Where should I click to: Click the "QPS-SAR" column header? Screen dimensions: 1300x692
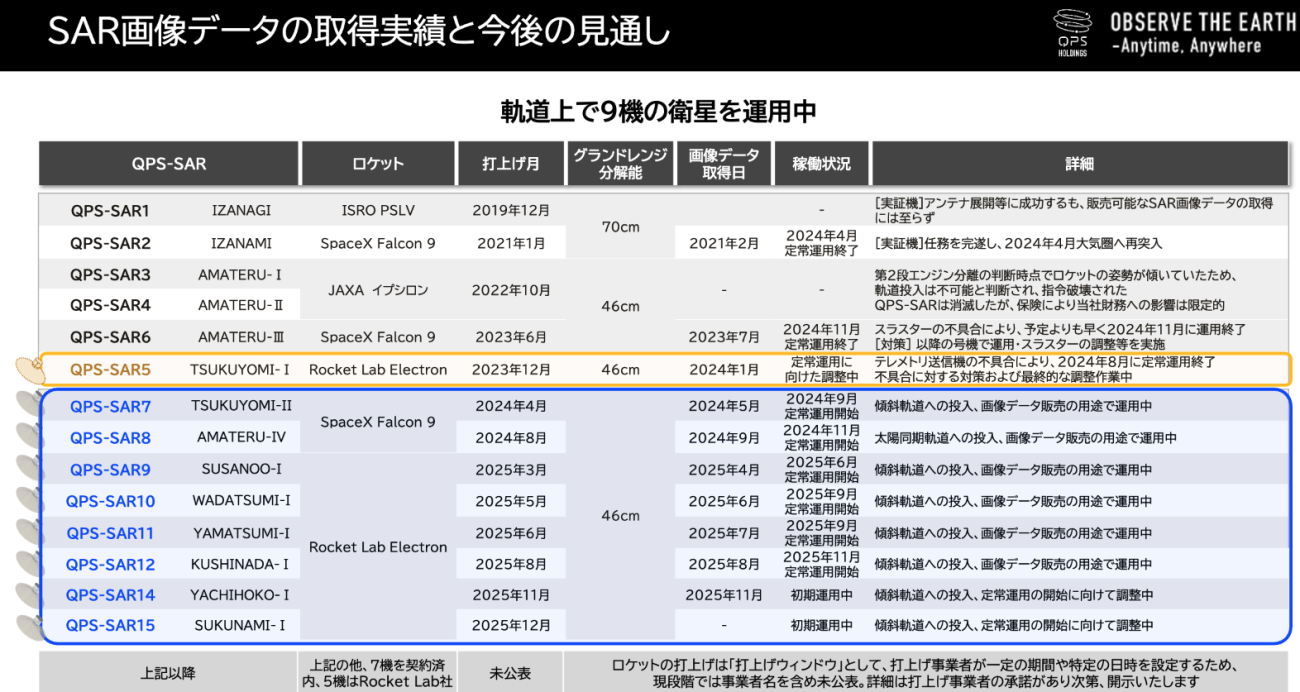[x=168, y=163]
